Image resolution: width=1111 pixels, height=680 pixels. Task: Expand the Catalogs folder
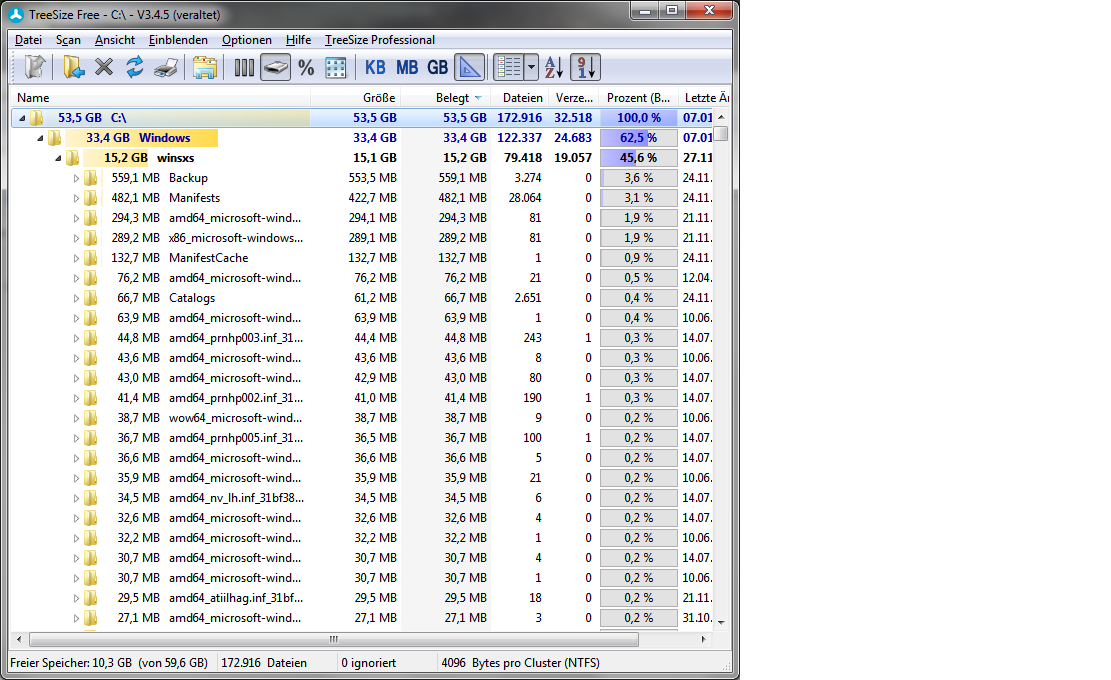(77, 298)
